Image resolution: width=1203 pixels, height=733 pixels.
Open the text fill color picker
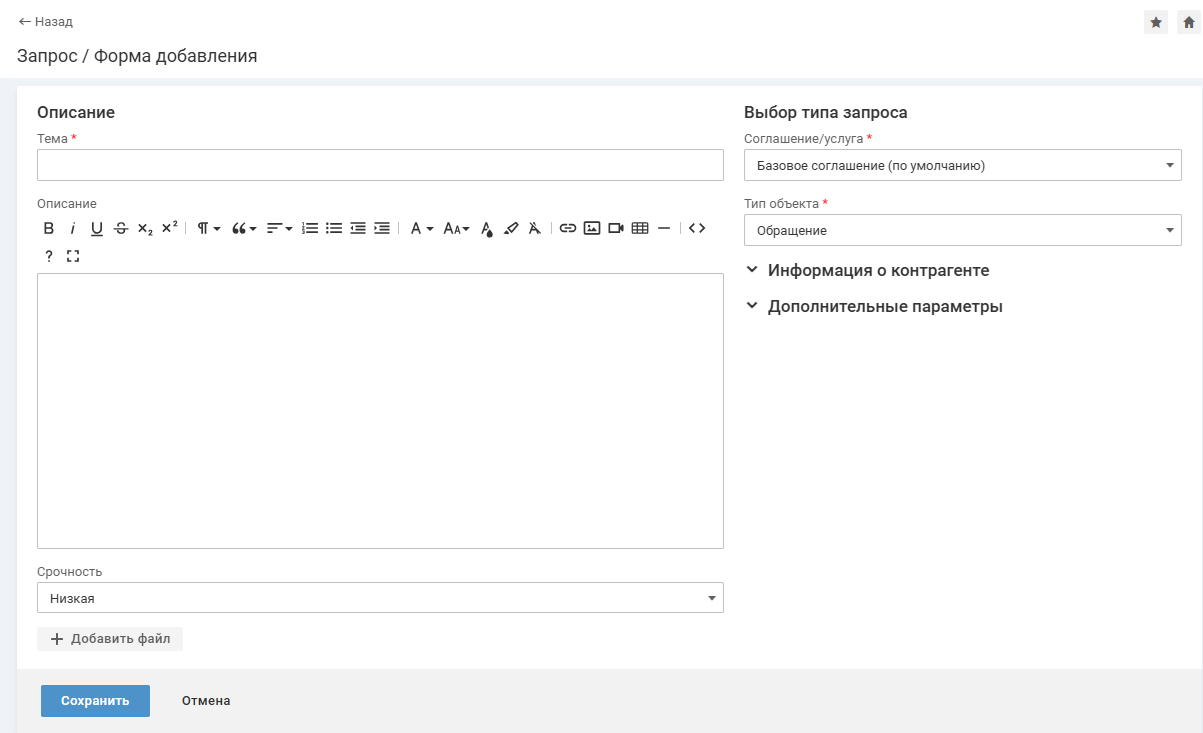point(487,229)
